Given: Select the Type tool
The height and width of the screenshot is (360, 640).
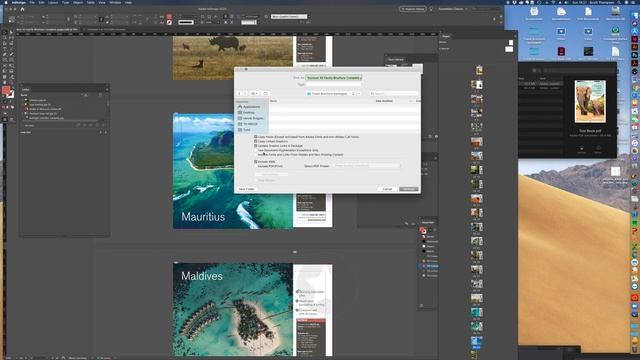Looking at the screenshot, I should pyautogui.click(x=5, y=49).
